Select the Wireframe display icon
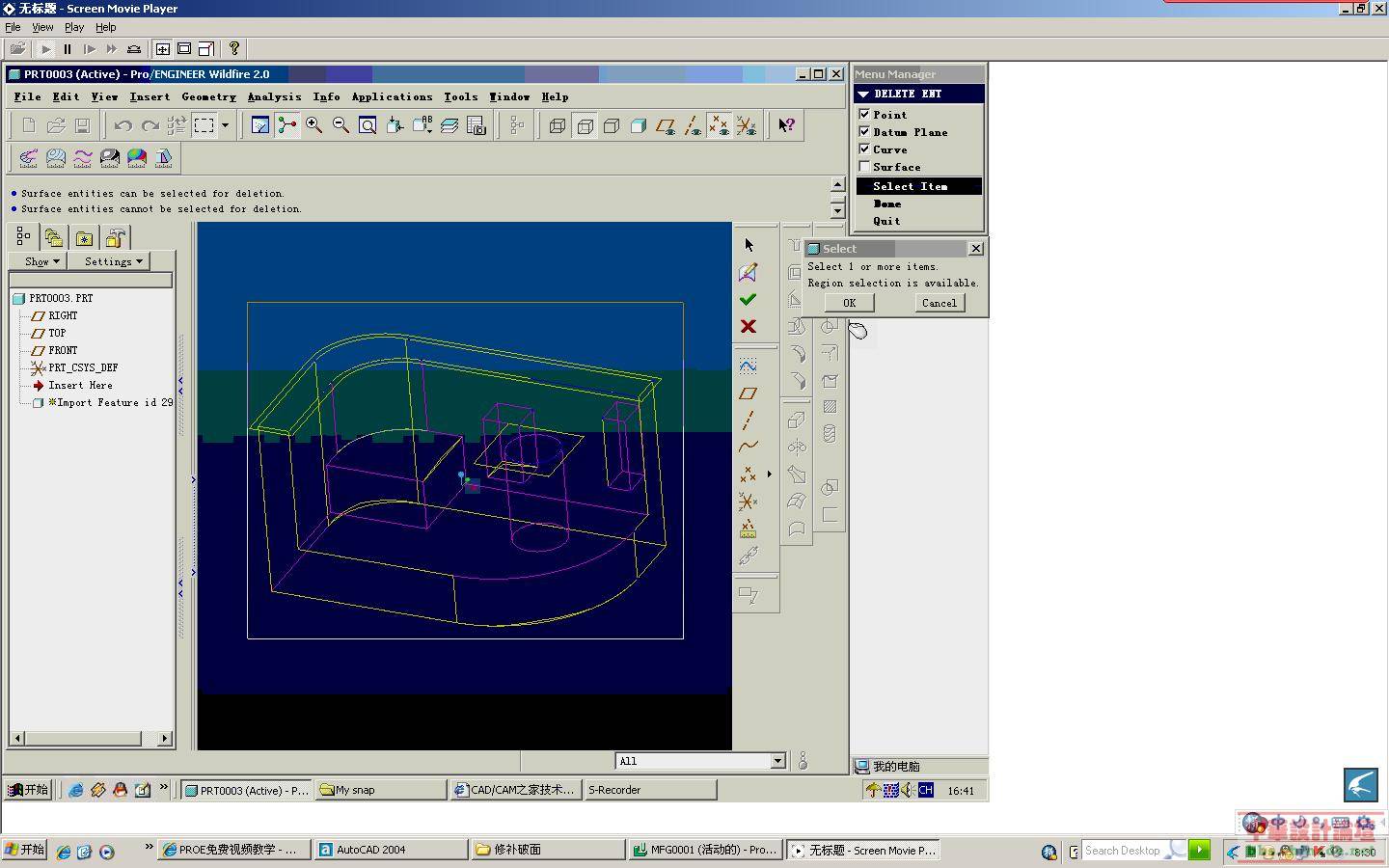This screenshot has width=1389, height=868. coord(557,125)
